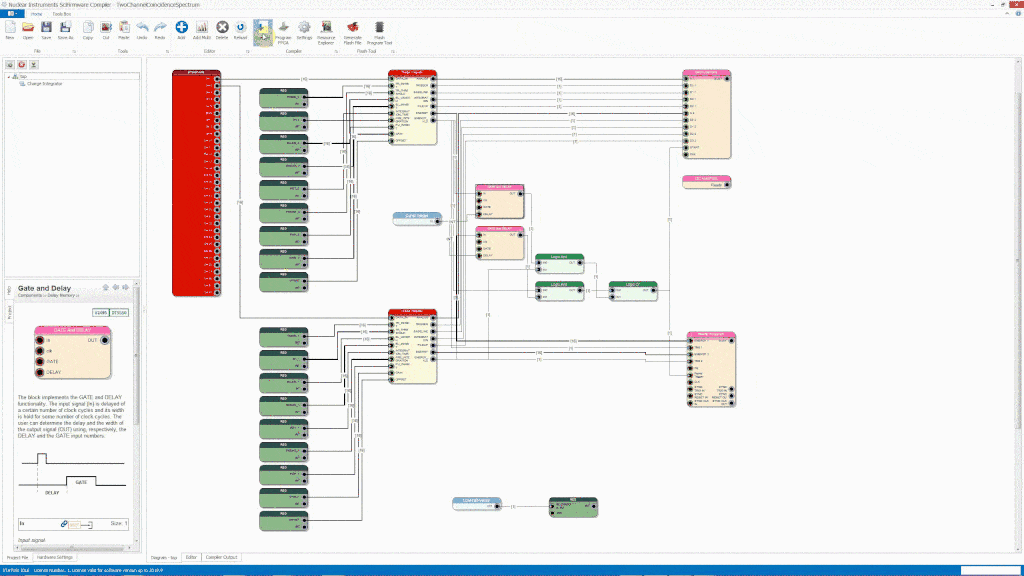Viewport: 1024px width, 576px height.
Task: Launch the Flash Program Tool
Action: click(379, 32)
